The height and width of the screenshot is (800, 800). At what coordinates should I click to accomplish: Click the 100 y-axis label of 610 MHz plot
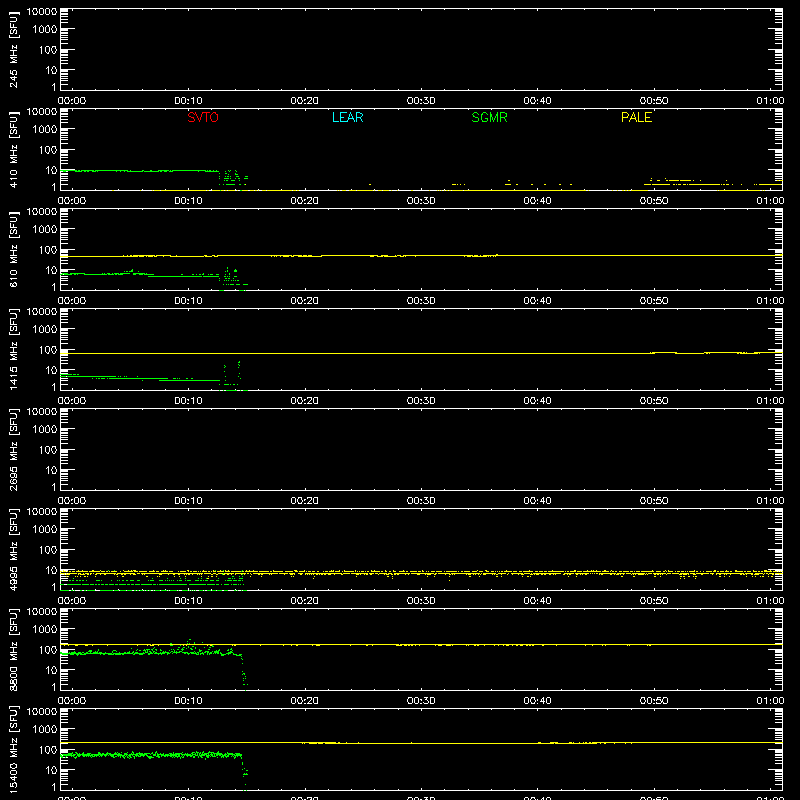48,250
